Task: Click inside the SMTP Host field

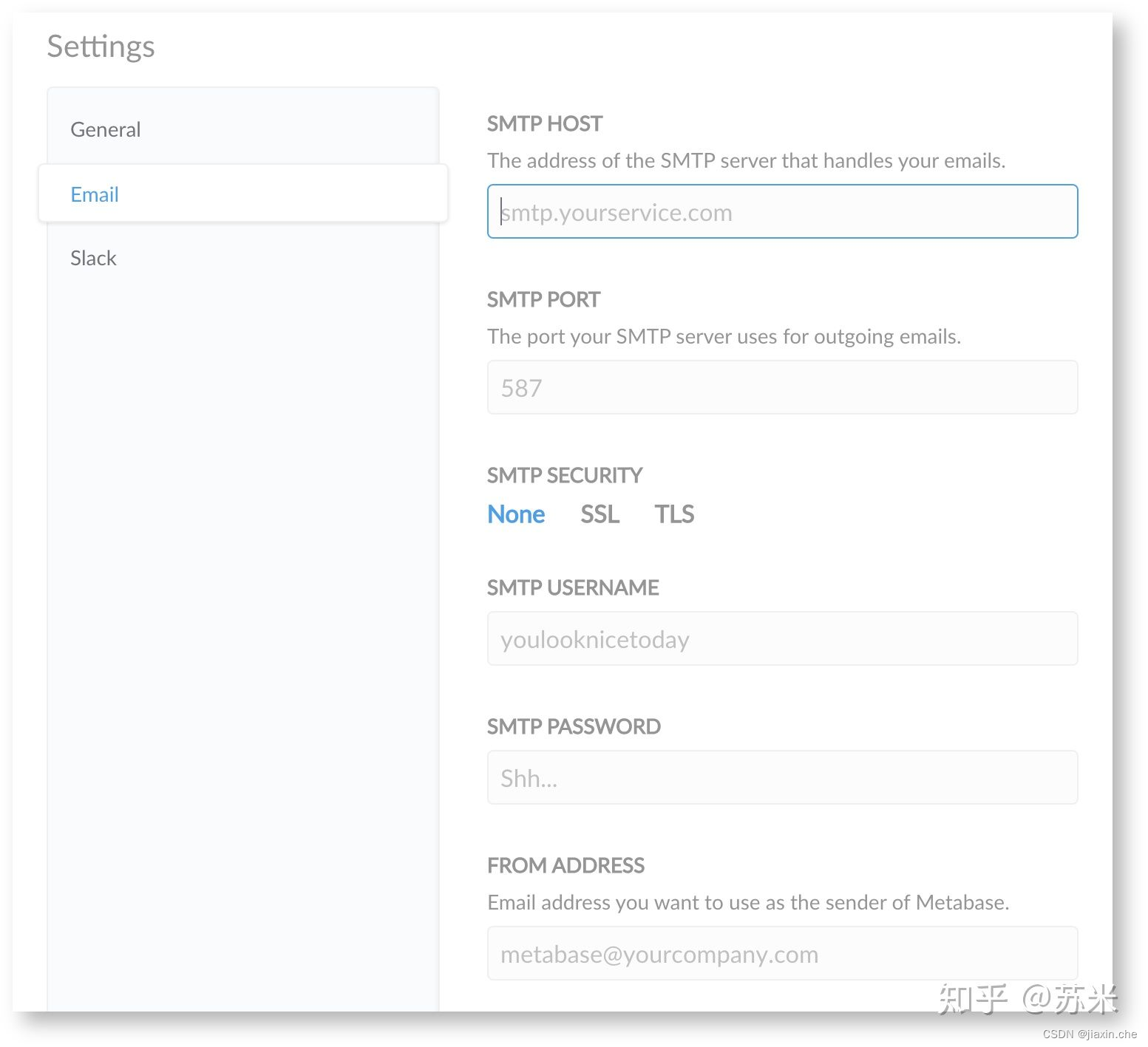Action: pyautogui.click(x=782, y=211)
